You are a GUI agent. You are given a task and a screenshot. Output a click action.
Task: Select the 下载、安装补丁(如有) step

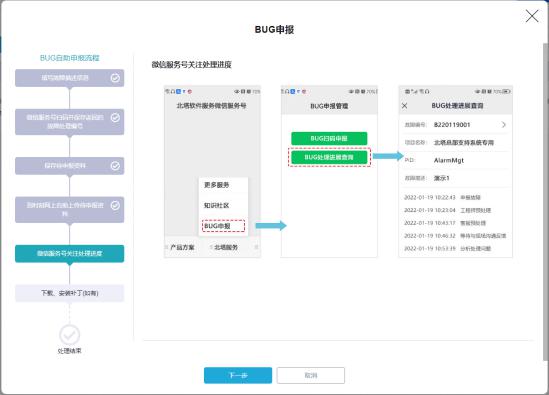[69, 293]
